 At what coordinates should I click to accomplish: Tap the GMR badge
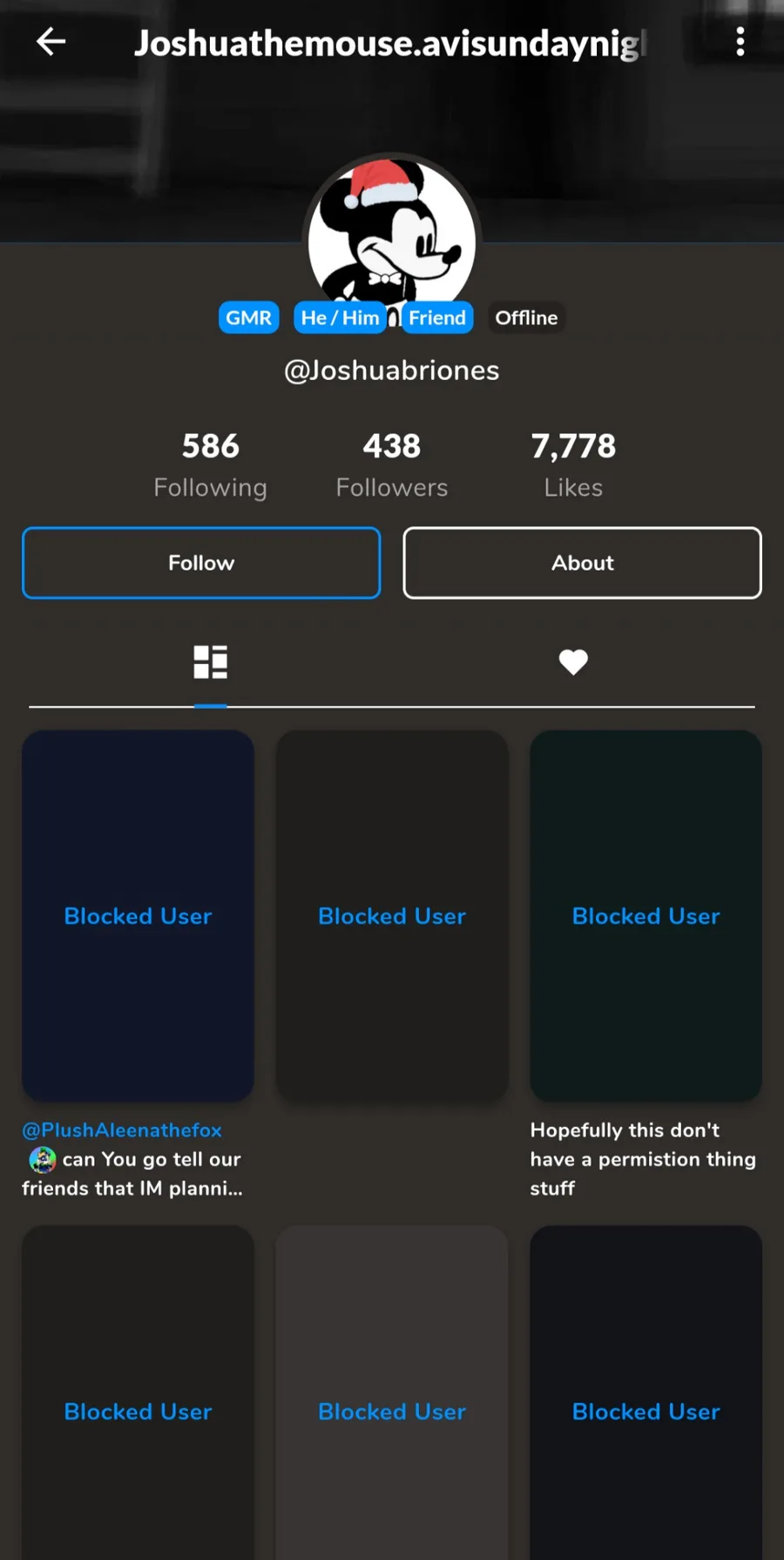pos(248,317)
